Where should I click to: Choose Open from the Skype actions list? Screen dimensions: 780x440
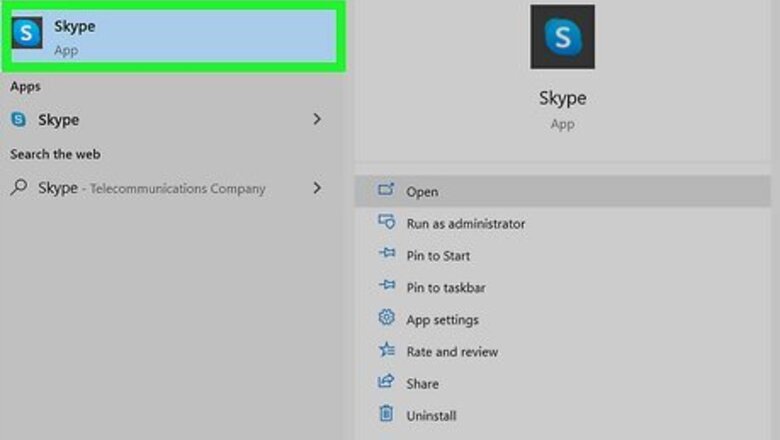click(x=422, y=192)
